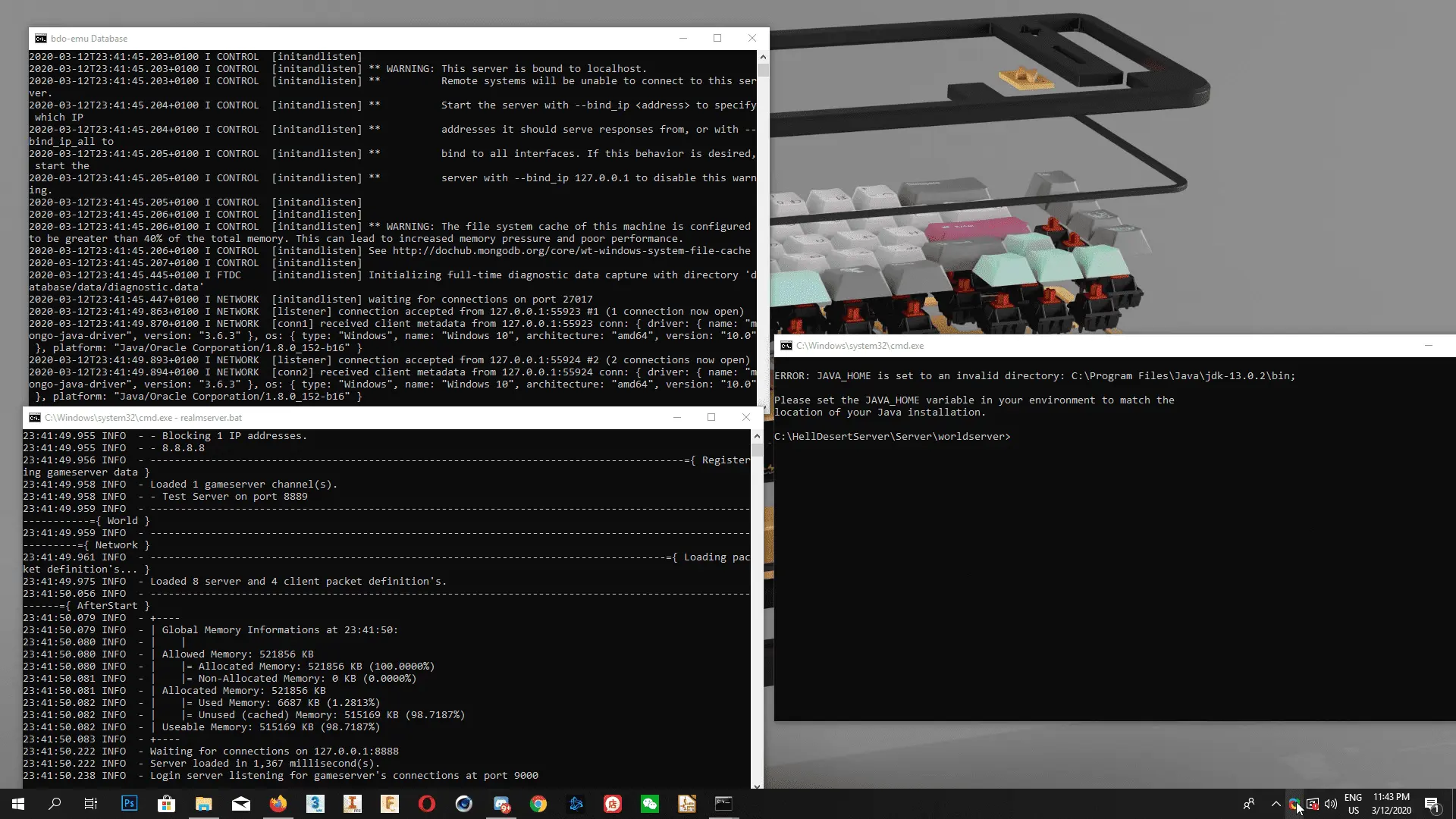
Task: Open the clock showing 11:43 PM
Action: [1392, 804]
